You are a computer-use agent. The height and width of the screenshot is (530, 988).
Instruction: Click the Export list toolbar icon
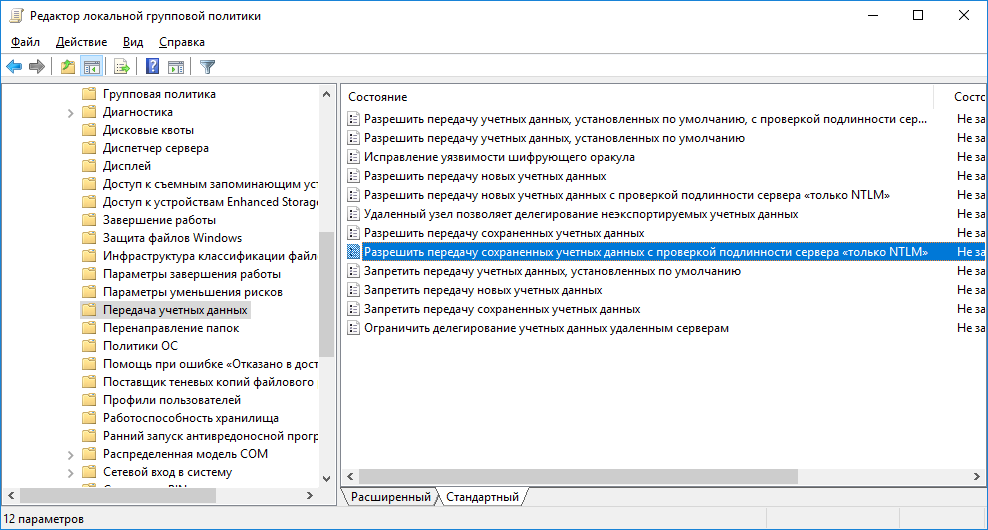coord(122,67)
